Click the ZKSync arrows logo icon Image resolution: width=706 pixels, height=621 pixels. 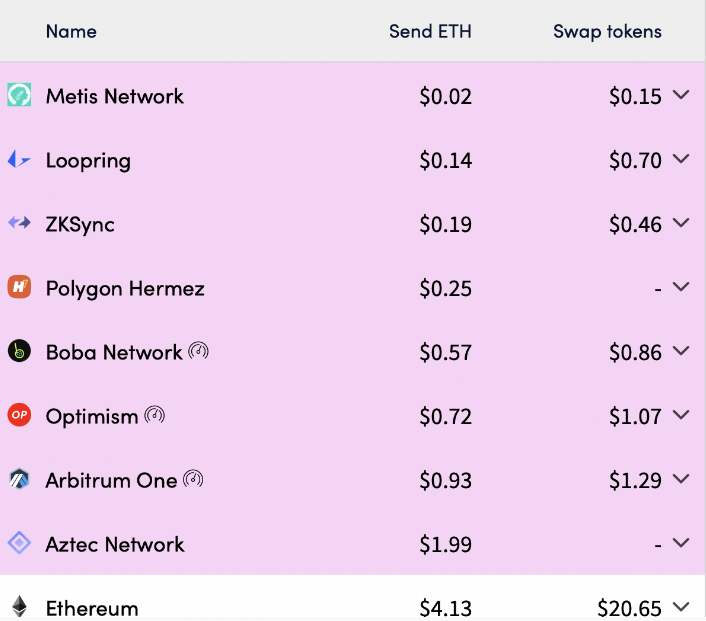click(19, 222)
